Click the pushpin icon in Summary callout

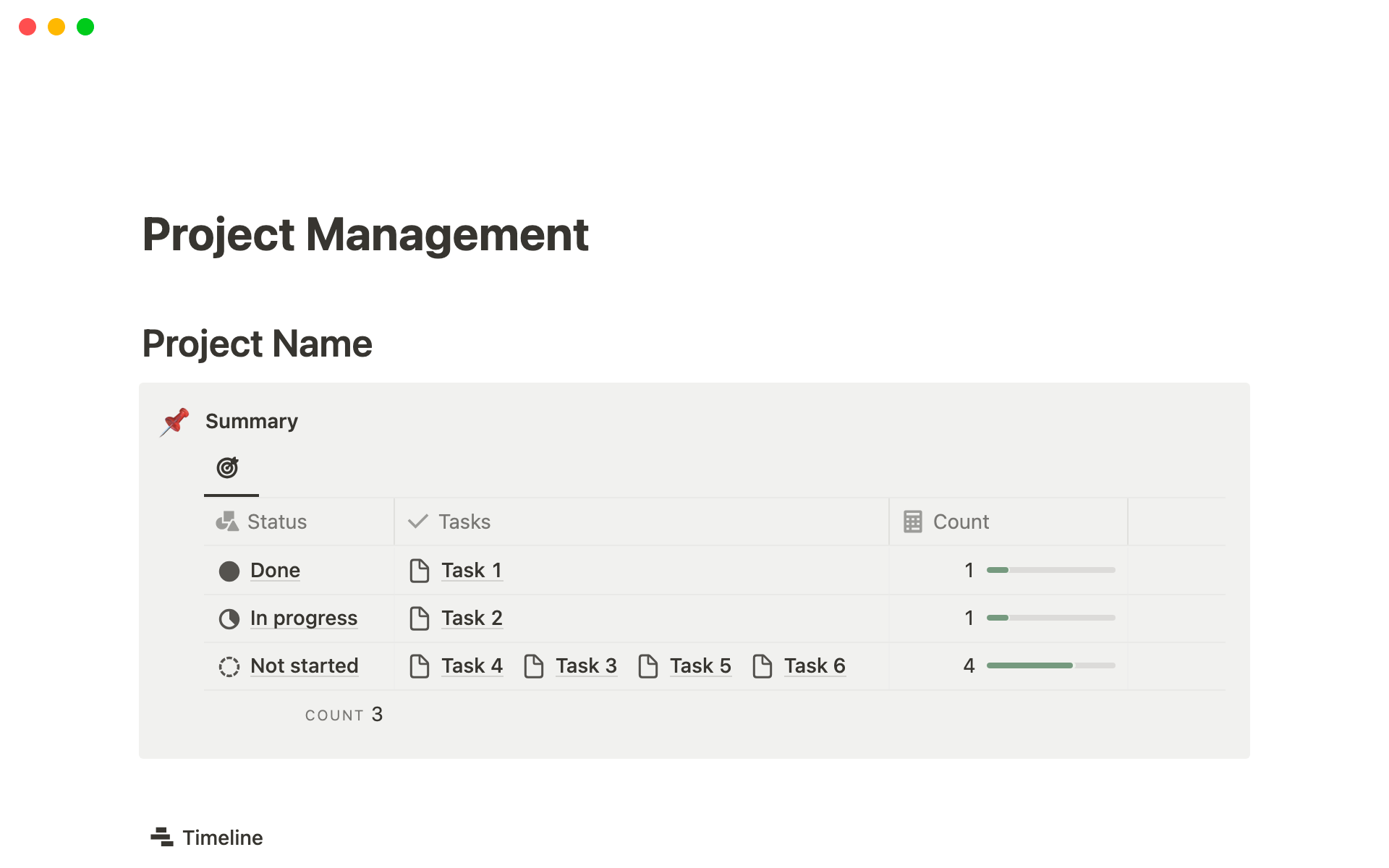174,422
